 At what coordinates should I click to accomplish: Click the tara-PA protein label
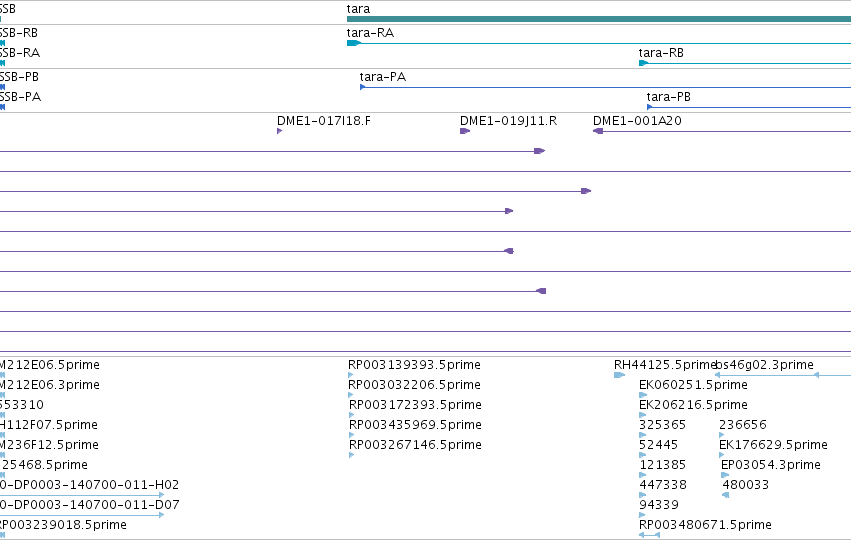point(383,77)
